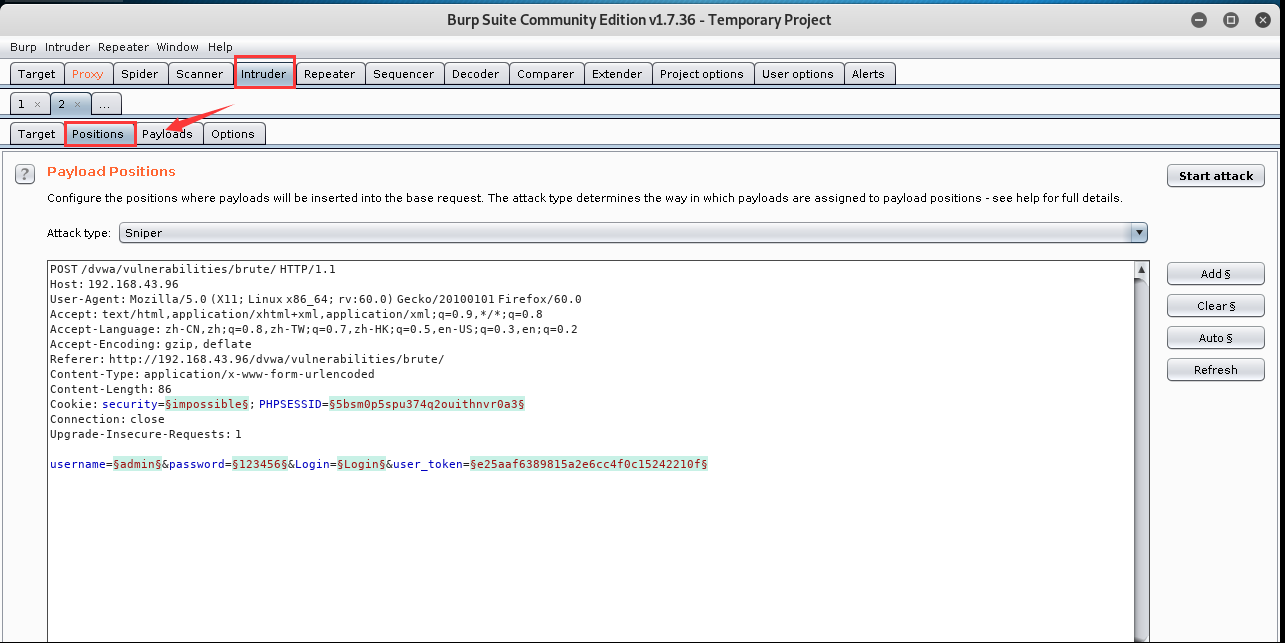Add a new attack tab with '...'
Viewport: 1285px width, 643px height.
[107, 104]
